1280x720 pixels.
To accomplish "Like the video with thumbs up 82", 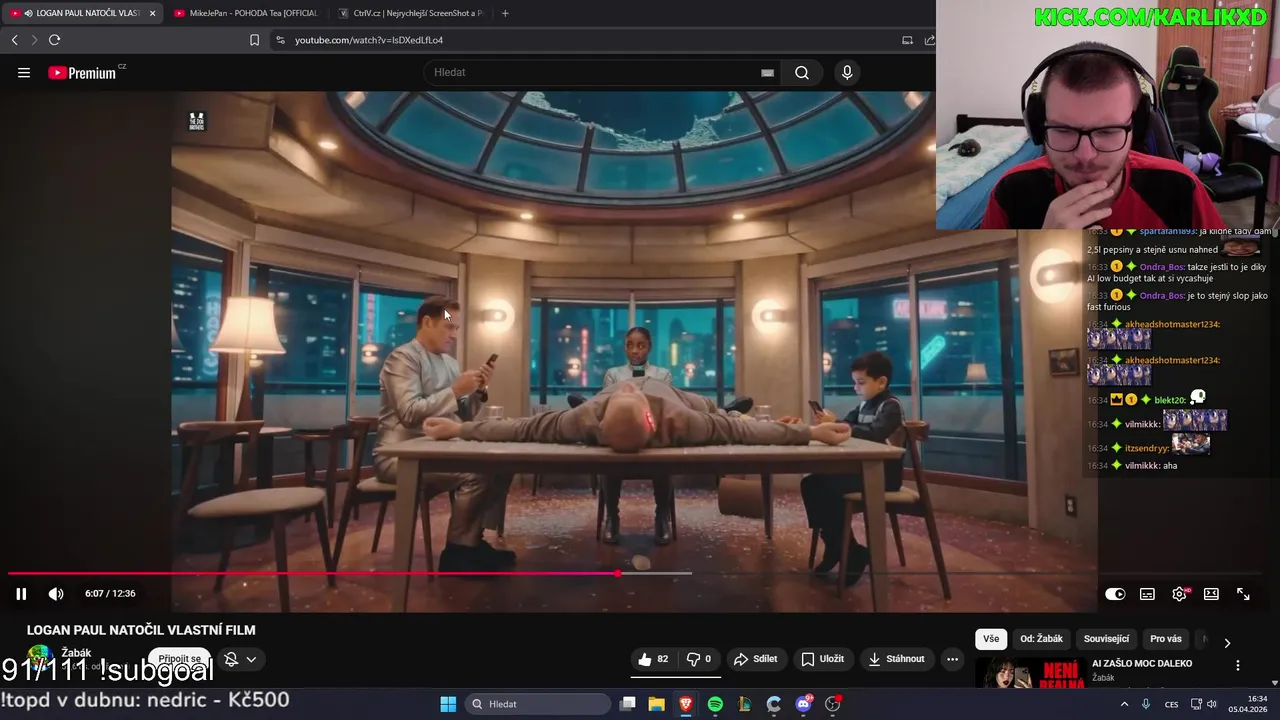I will tap(653, 659).
